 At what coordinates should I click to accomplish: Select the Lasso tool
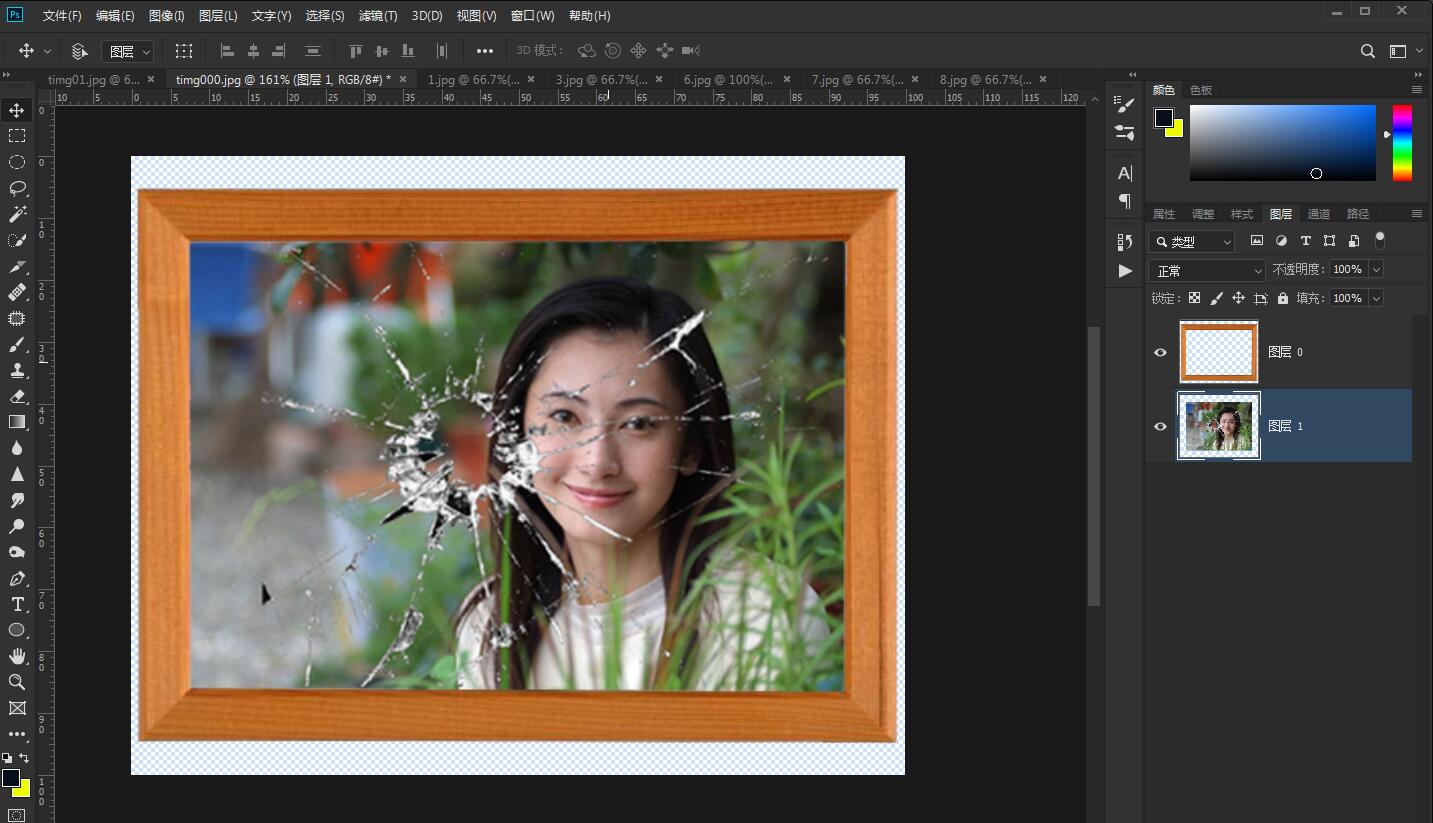point(17,188)
